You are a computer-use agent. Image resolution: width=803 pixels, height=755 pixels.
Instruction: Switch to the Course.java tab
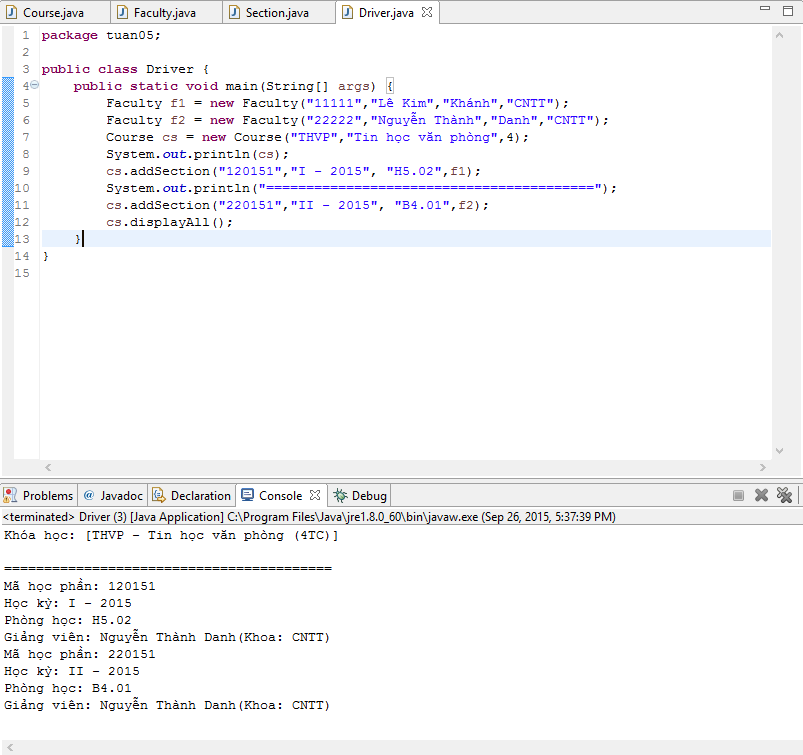point(54,12)
